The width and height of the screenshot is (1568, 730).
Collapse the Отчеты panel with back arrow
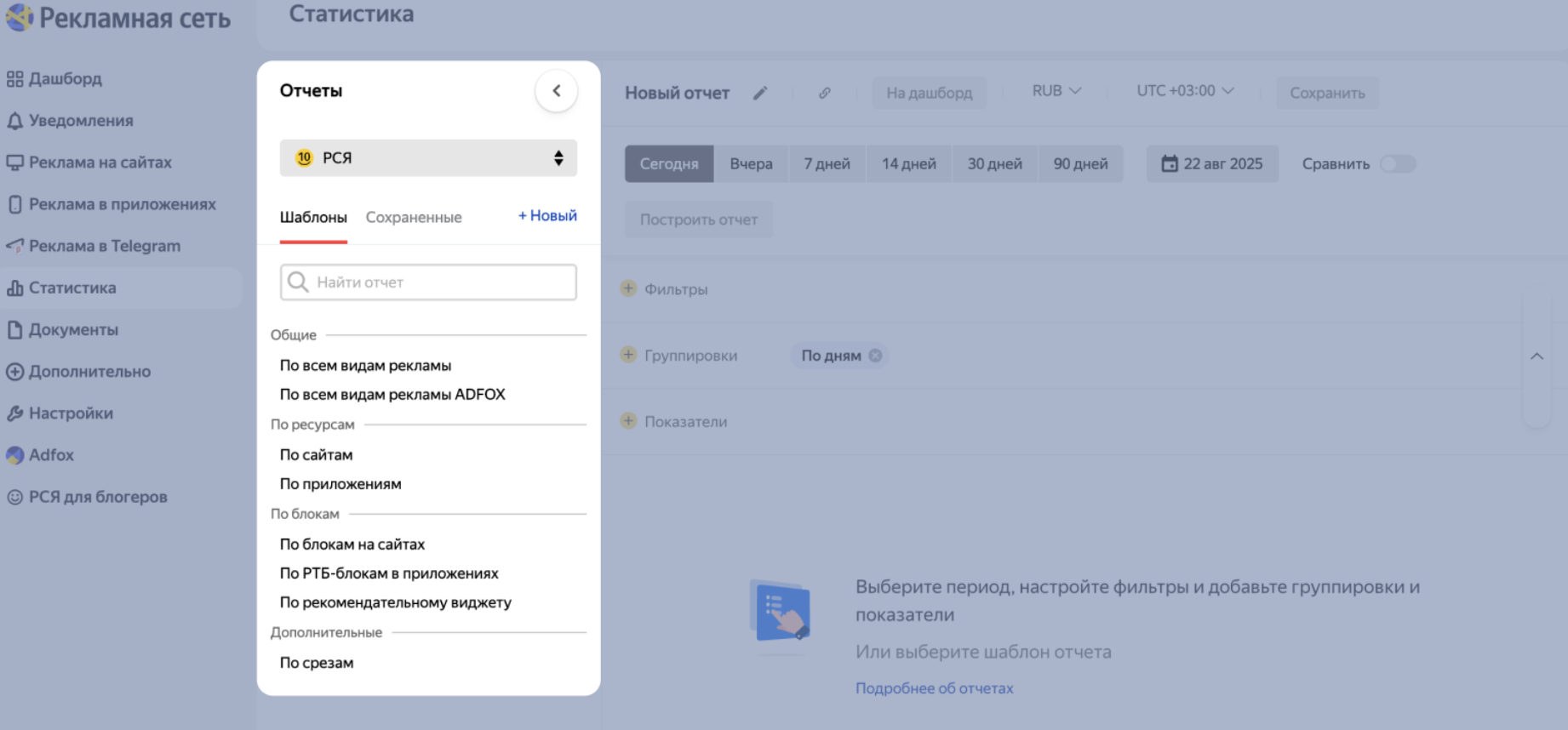click(x=556, y=91)
